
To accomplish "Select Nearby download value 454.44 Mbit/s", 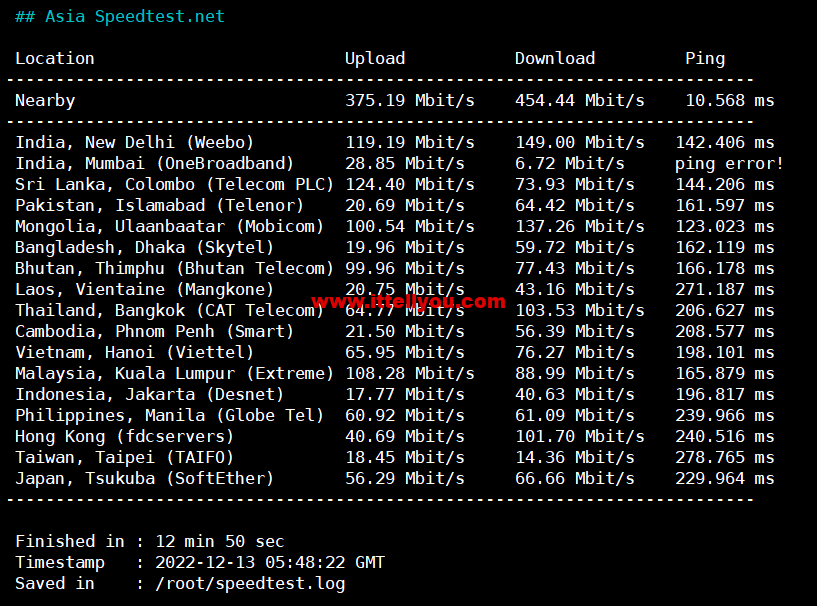I will tap(580, 100).
